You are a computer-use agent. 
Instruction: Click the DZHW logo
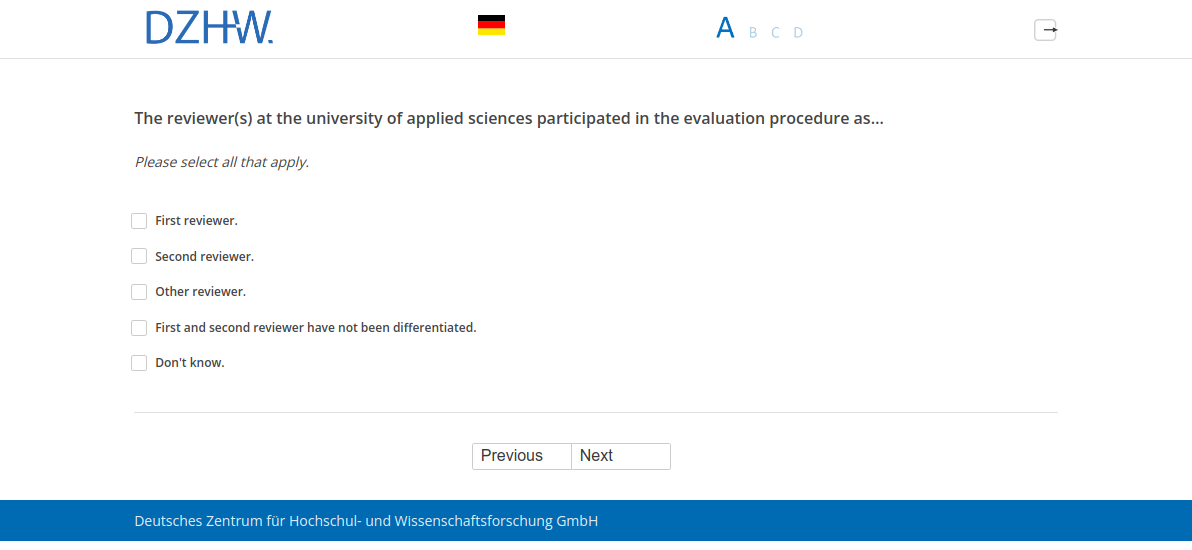209,28
